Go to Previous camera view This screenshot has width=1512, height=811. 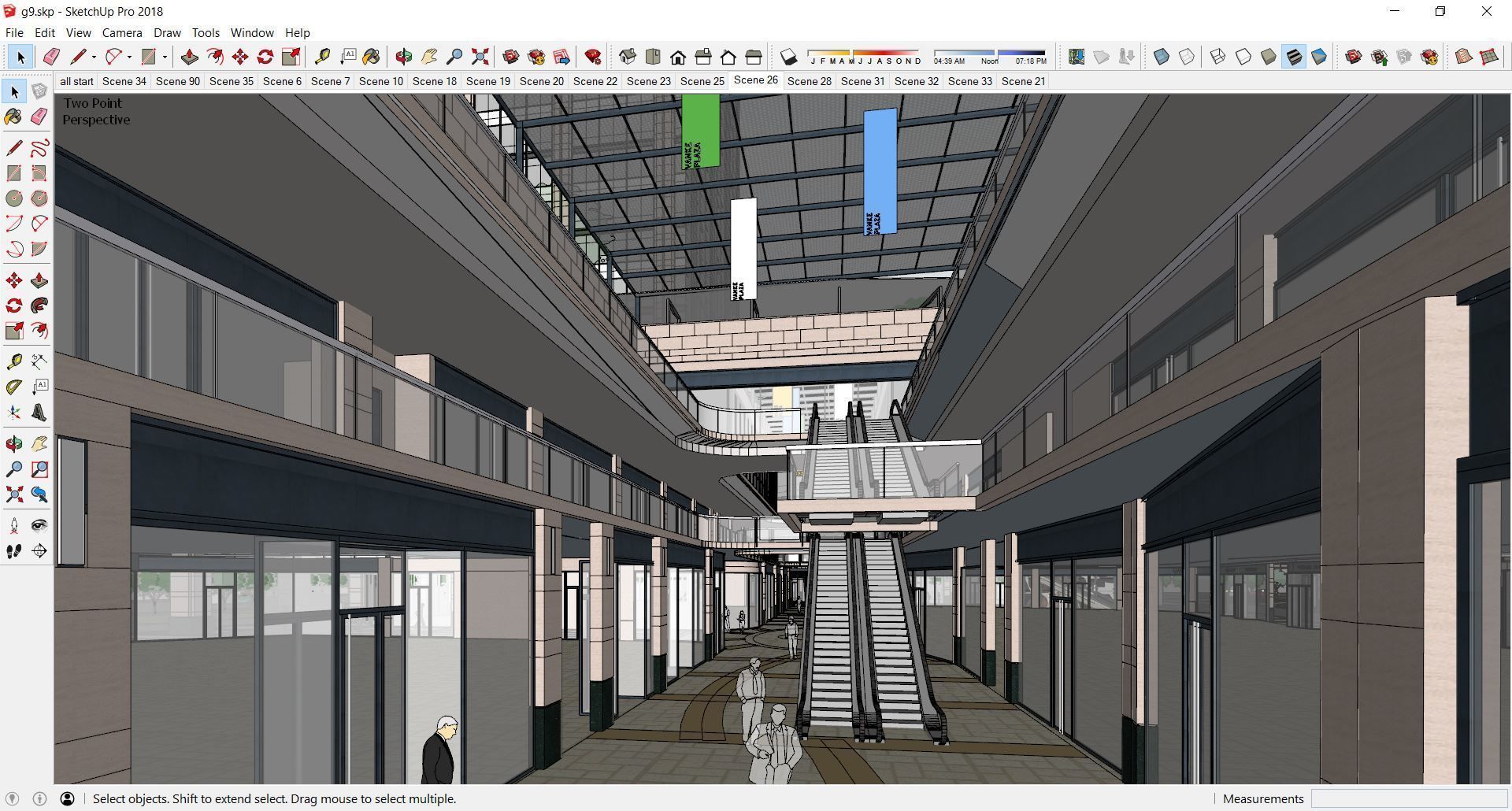(x=39, y=494)
